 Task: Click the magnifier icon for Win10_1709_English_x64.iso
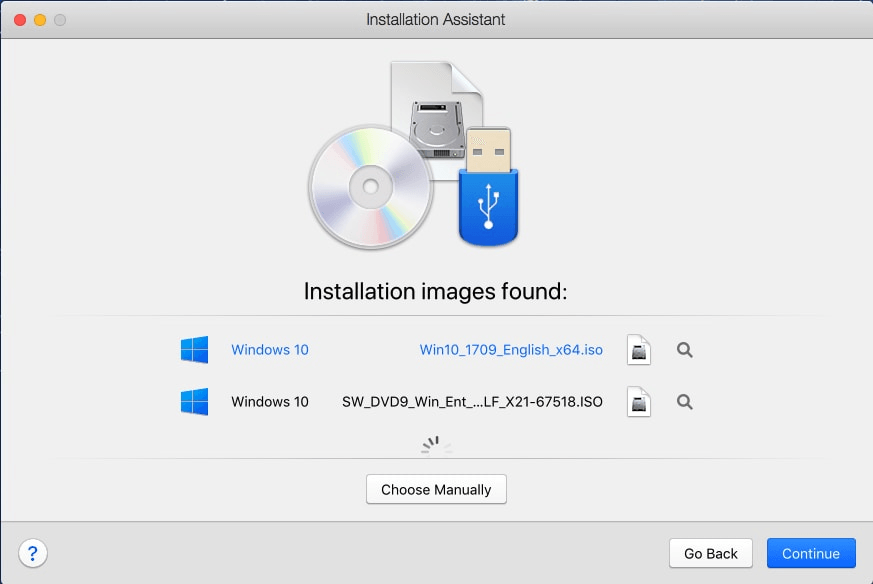tap(684, 349)
